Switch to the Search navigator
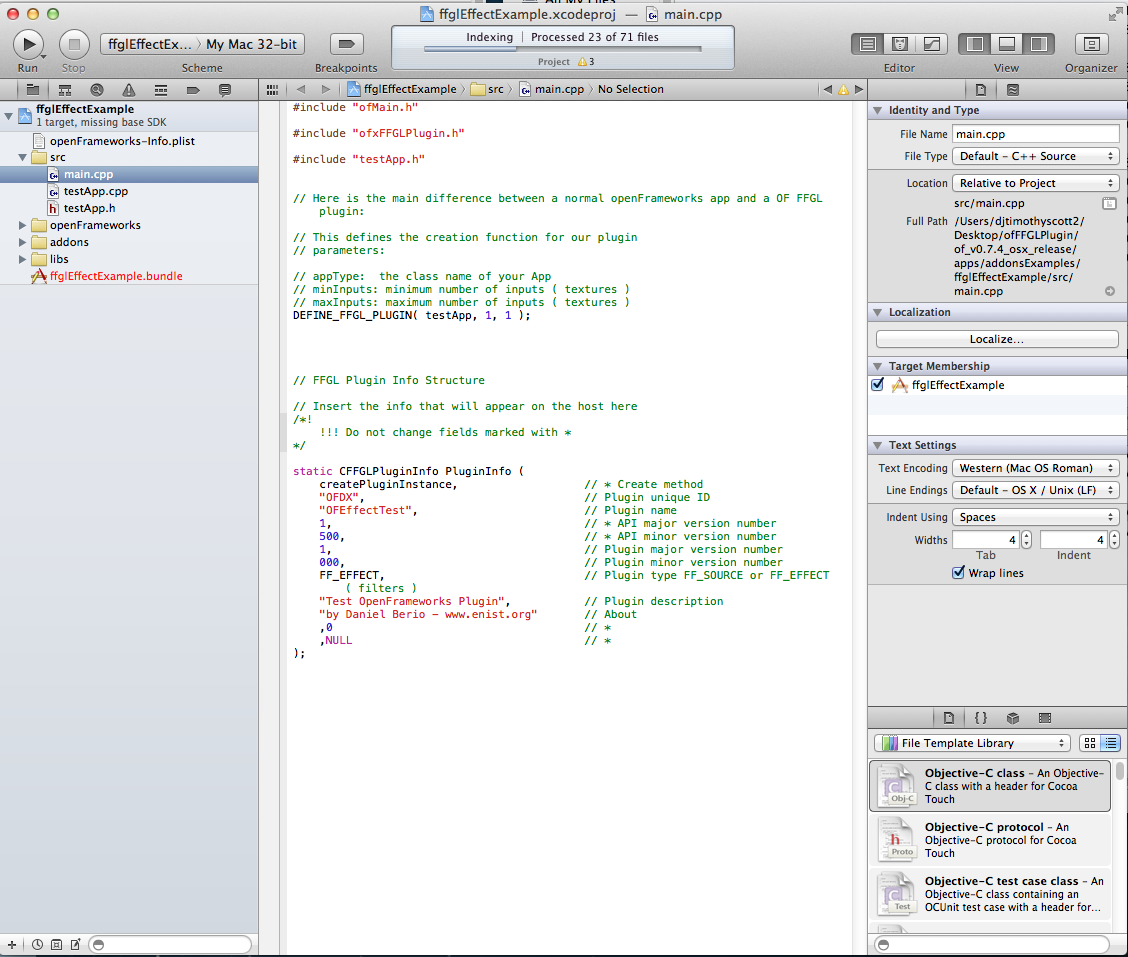Image resolution: width=1128 pixels, height=957 pixels. point(96,90)
